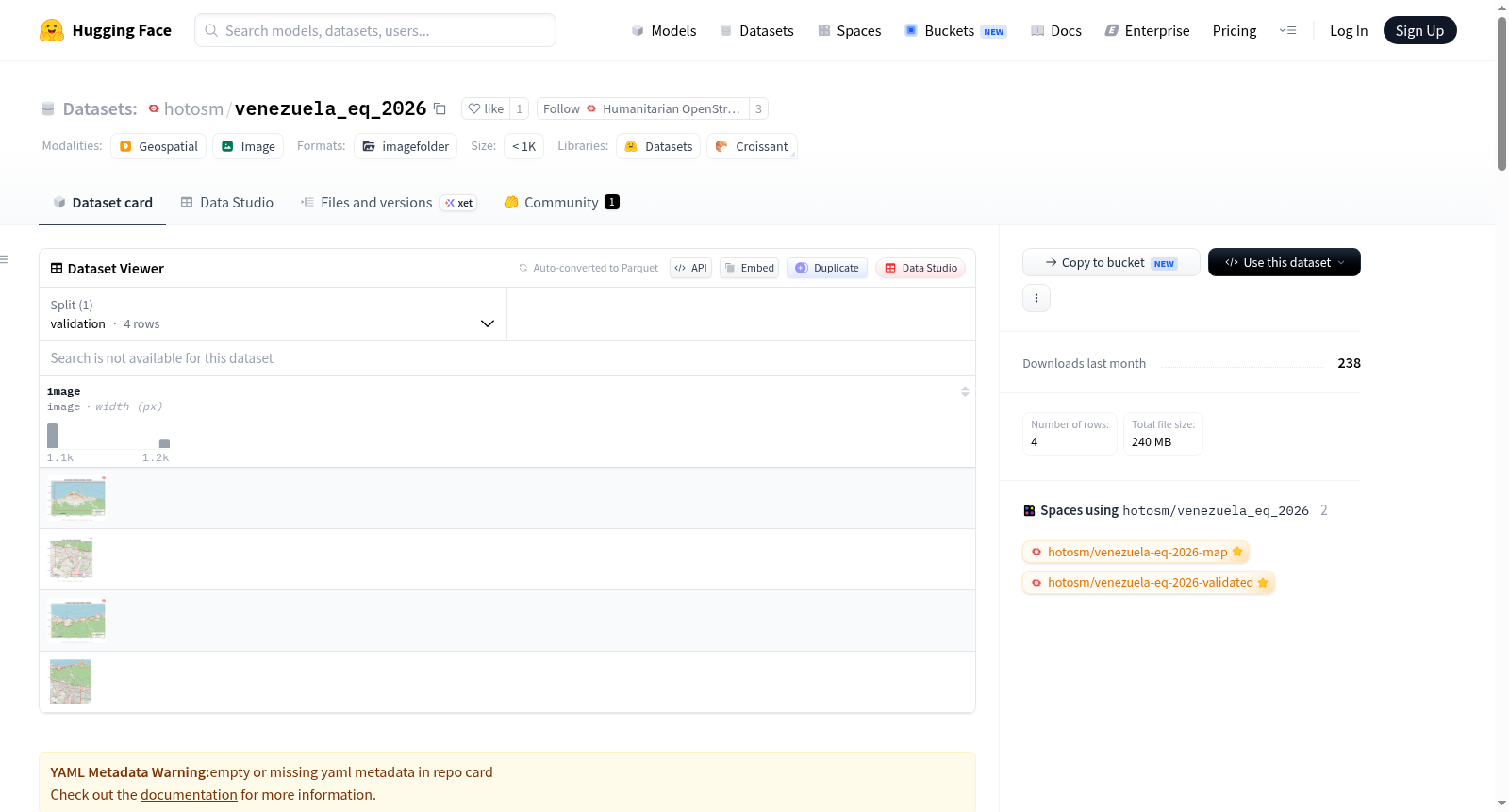The height and width of the screenshot is (812, 1509).
Task: Switch to the Dataset card tab
Action: tap(102, 202)
